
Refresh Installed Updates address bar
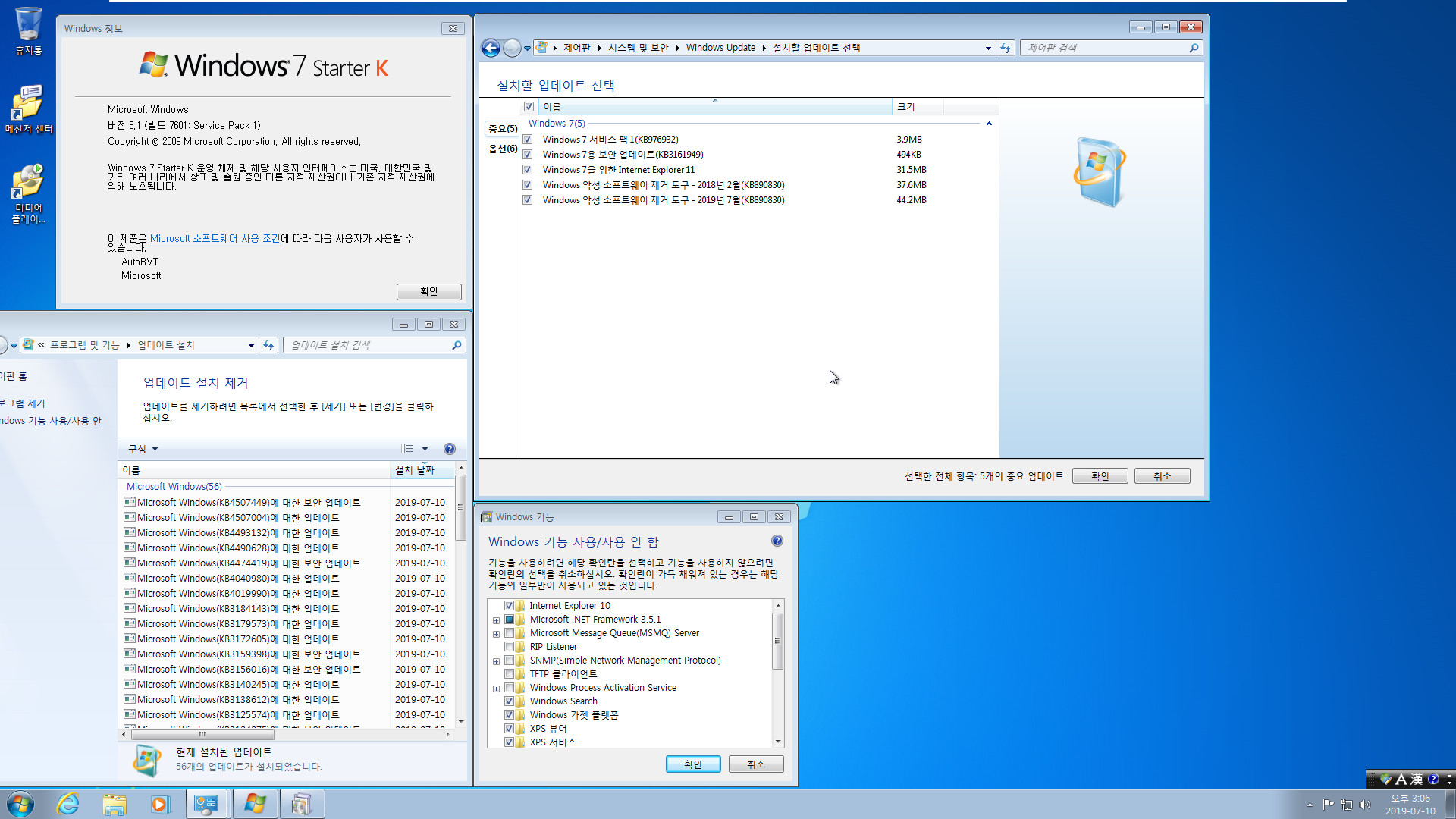(x=268, y=345)
